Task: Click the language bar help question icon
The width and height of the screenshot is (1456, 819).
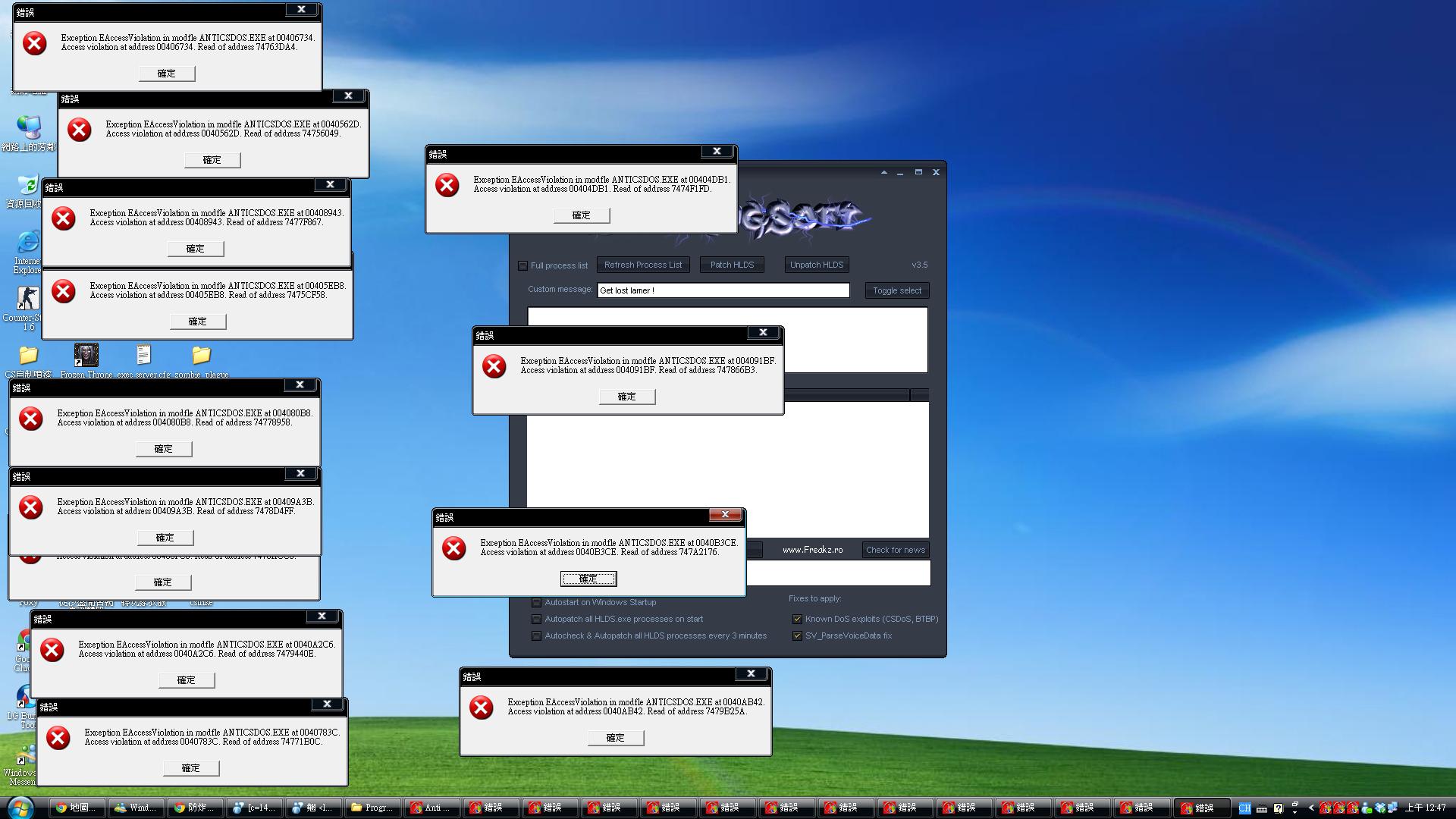Action: (x=1279, y=808)
